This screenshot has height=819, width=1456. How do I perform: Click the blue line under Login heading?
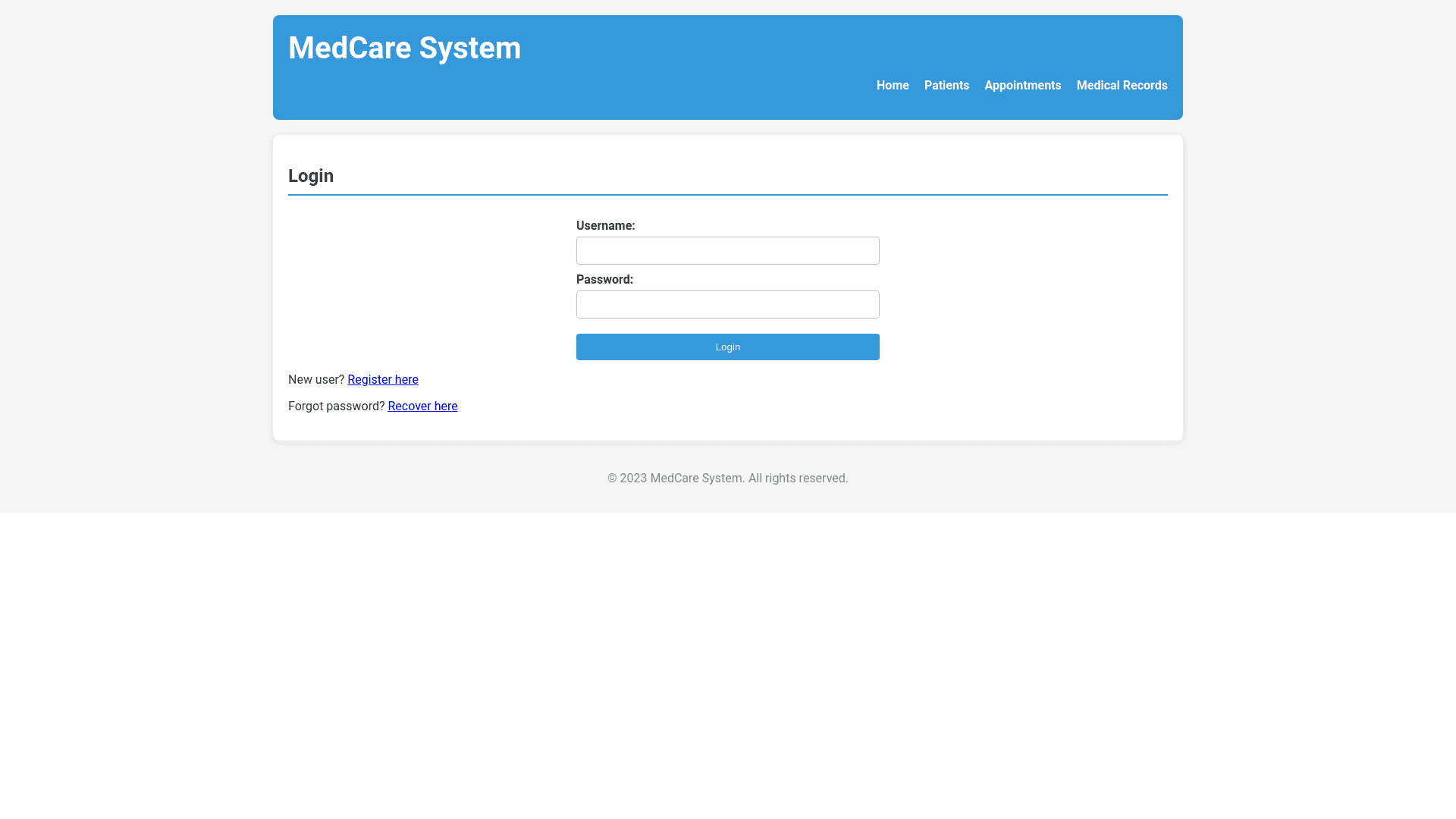(727, 195)
